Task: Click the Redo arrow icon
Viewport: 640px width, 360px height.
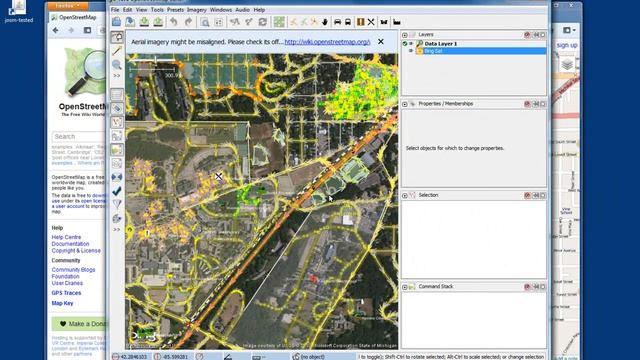Action: point(188,22)
